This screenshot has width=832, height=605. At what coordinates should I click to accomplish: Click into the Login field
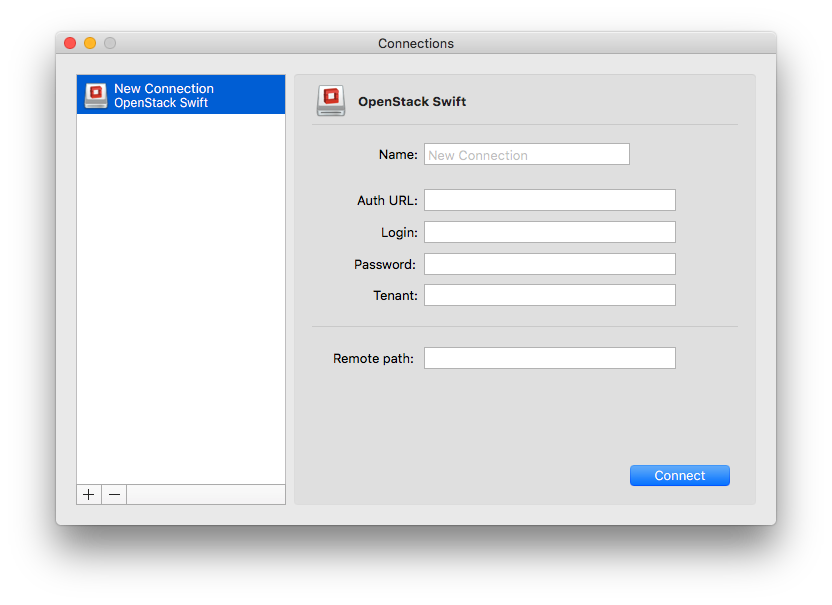point(550,232)
